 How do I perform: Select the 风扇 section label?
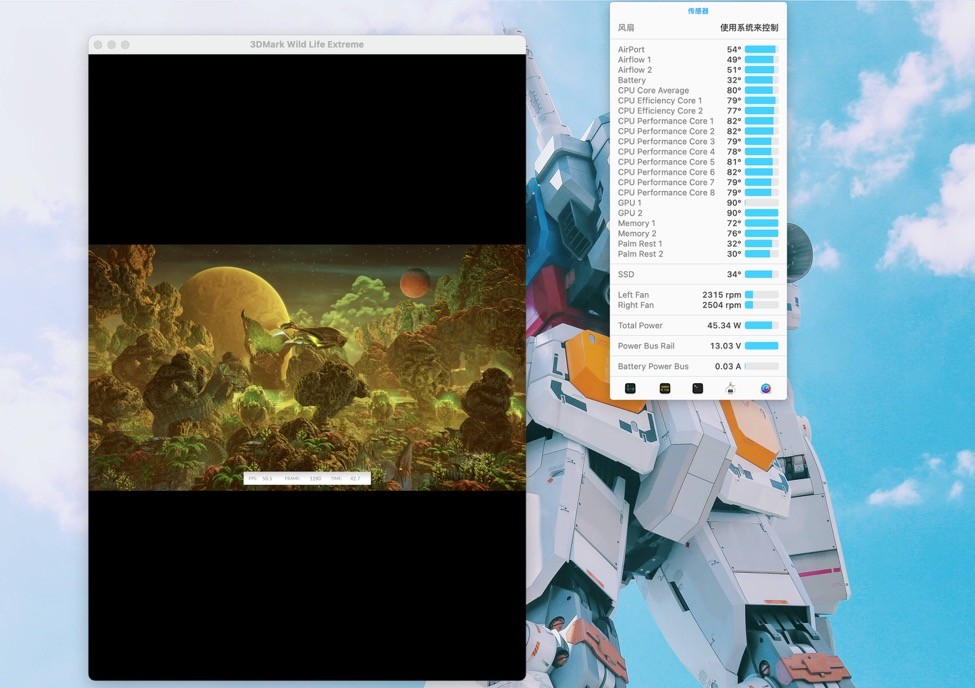[x=626, y=27]
